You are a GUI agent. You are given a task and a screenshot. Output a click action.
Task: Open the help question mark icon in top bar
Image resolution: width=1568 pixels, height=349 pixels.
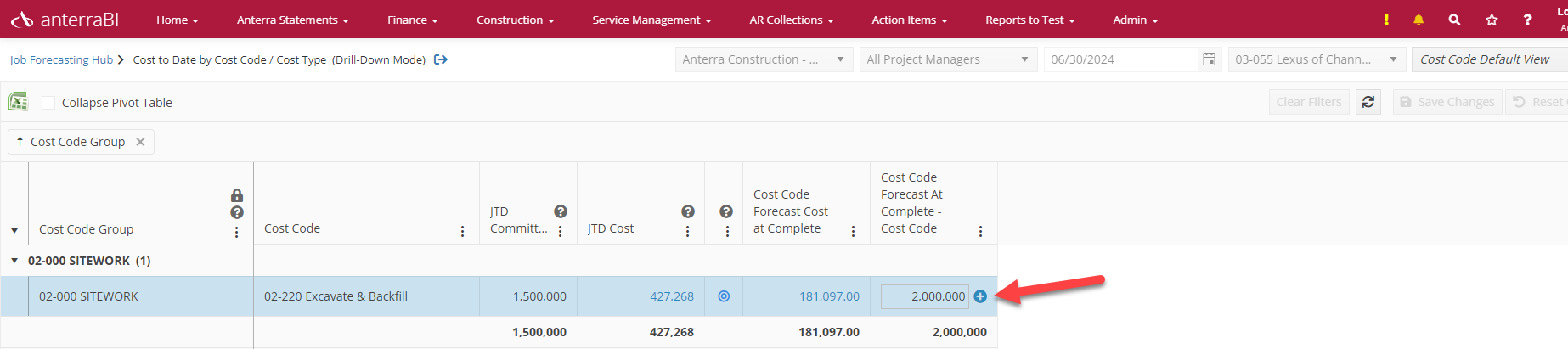[1527, 20]
